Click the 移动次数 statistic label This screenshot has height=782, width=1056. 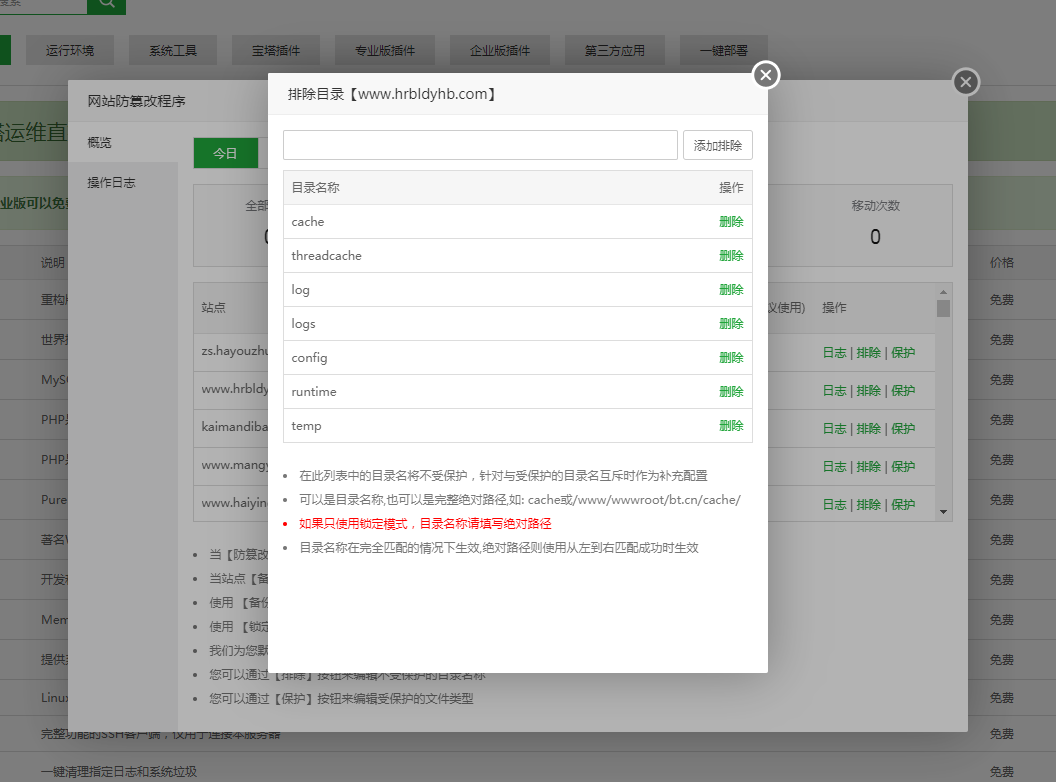(876, 205)
